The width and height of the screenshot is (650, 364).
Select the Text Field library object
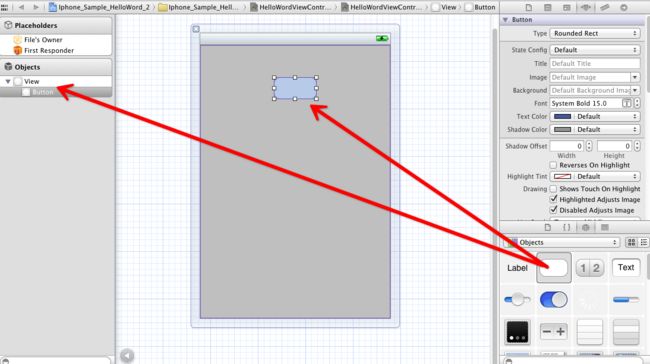tap(626, 267)
